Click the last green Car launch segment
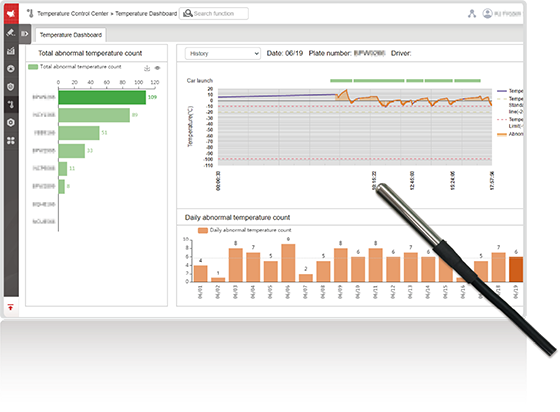This screenshot has width=560, height=412. [467, 81]
